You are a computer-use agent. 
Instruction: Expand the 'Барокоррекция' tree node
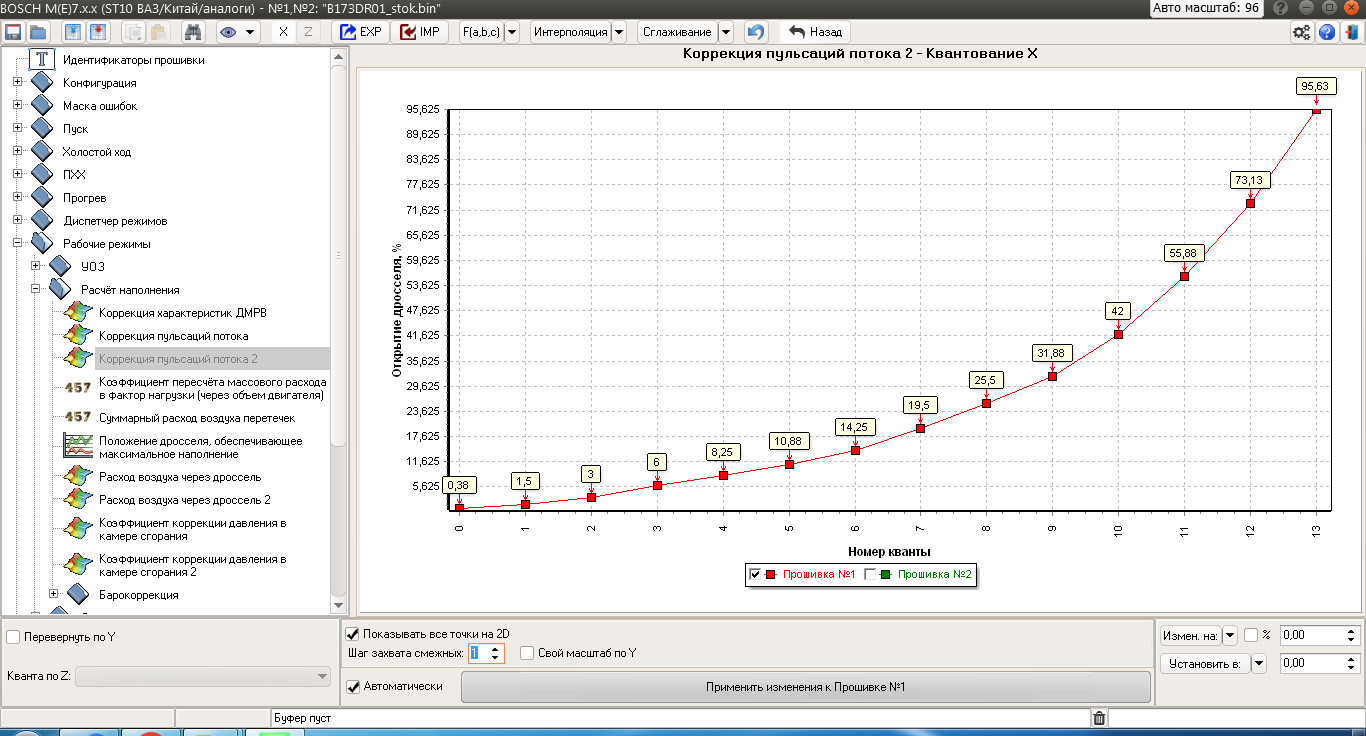point(54,594)
